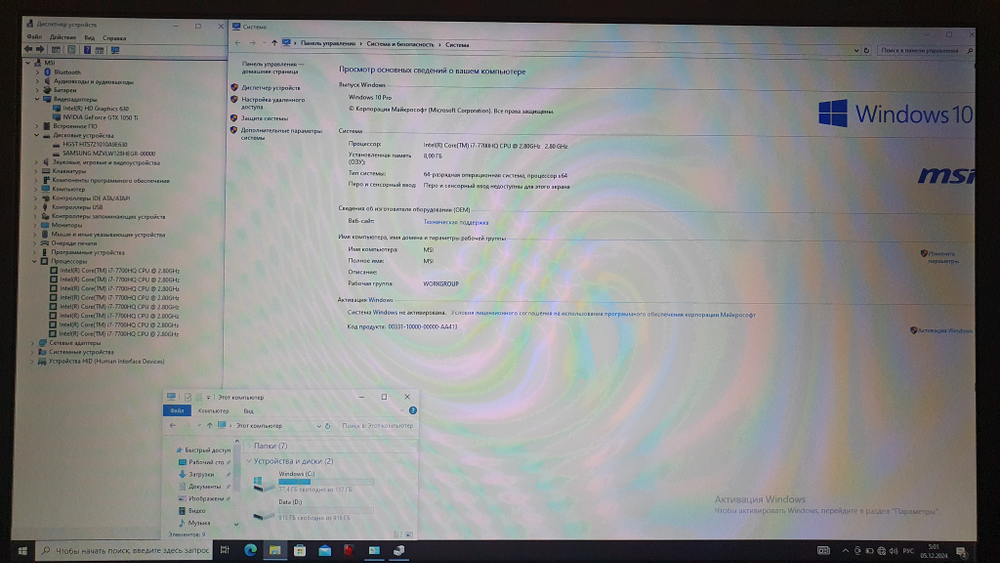Select Data (D:) drive
Screen dimensions: 1000x563
tap(312, 510)
